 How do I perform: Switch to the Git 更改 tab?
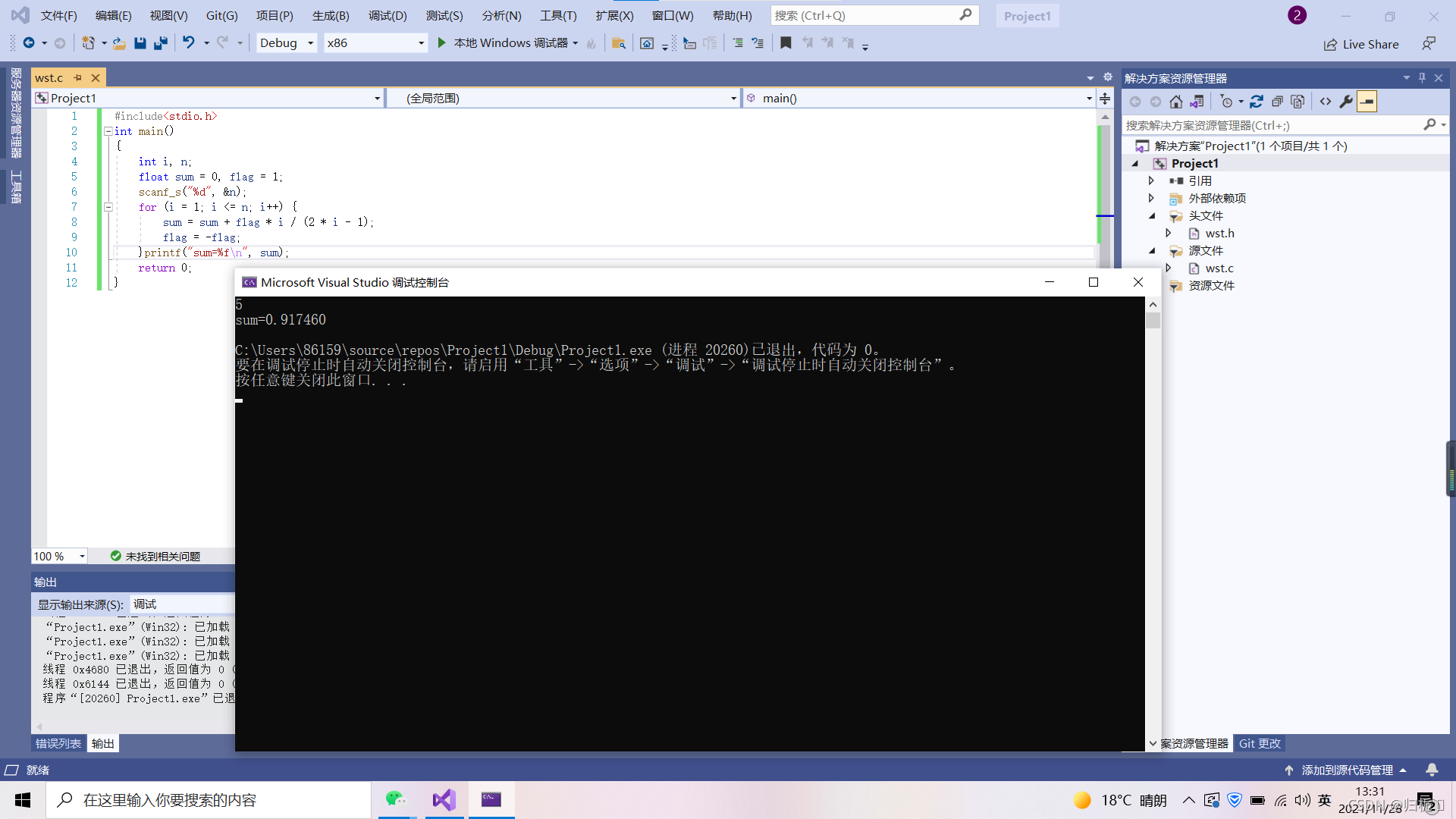[1260, 743]
